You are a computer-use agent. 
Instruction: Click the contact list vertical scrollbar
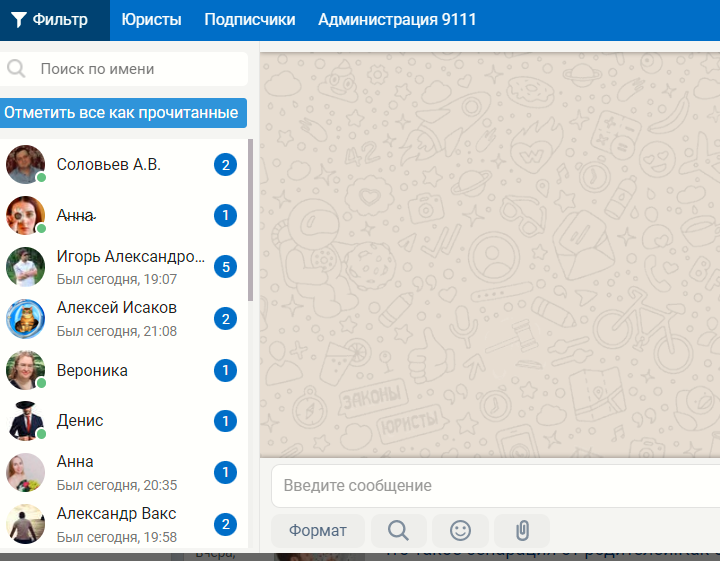[x=251, y=220]
